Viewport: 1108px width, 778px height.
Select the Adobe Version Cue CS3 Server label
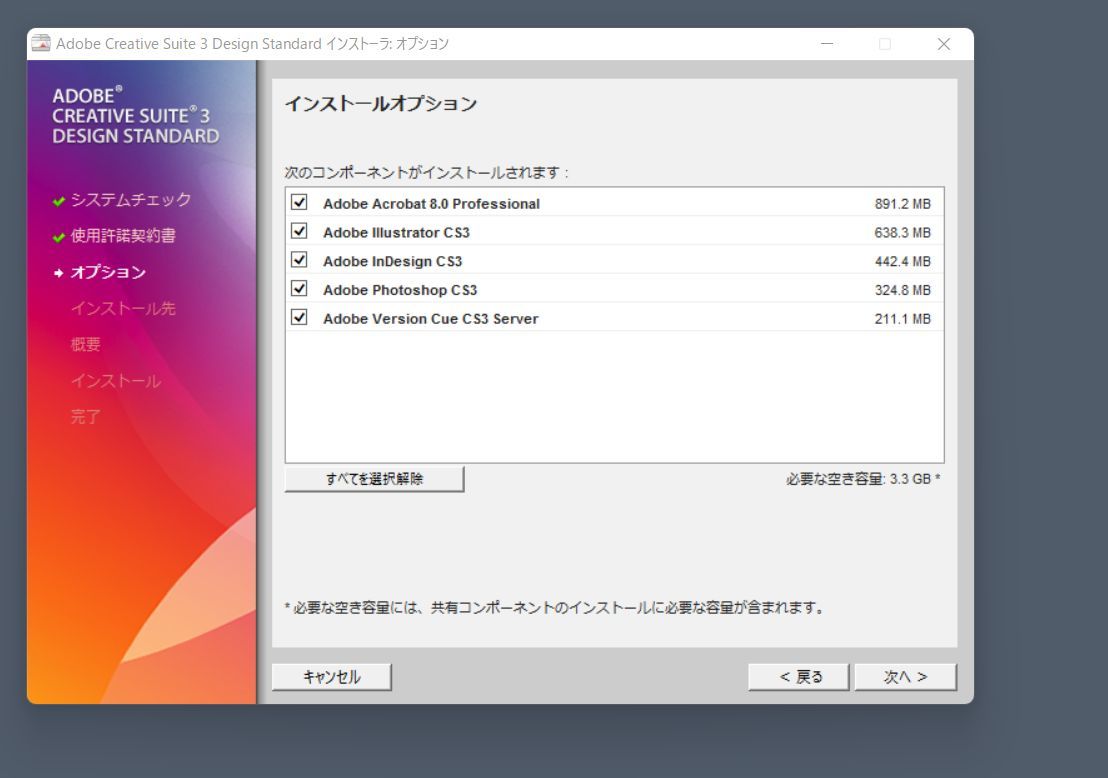tap(430, 319)
